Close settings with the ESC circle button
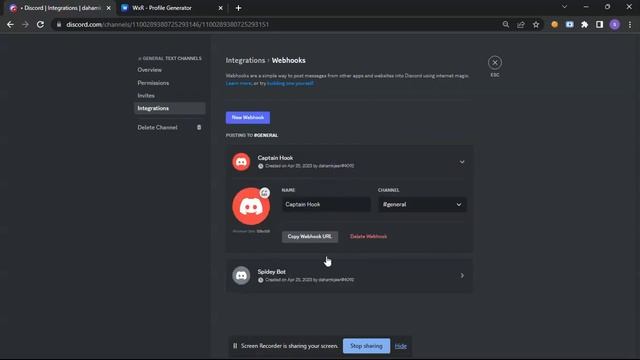This screenshot has height=360, width=640. pos(495,62)
